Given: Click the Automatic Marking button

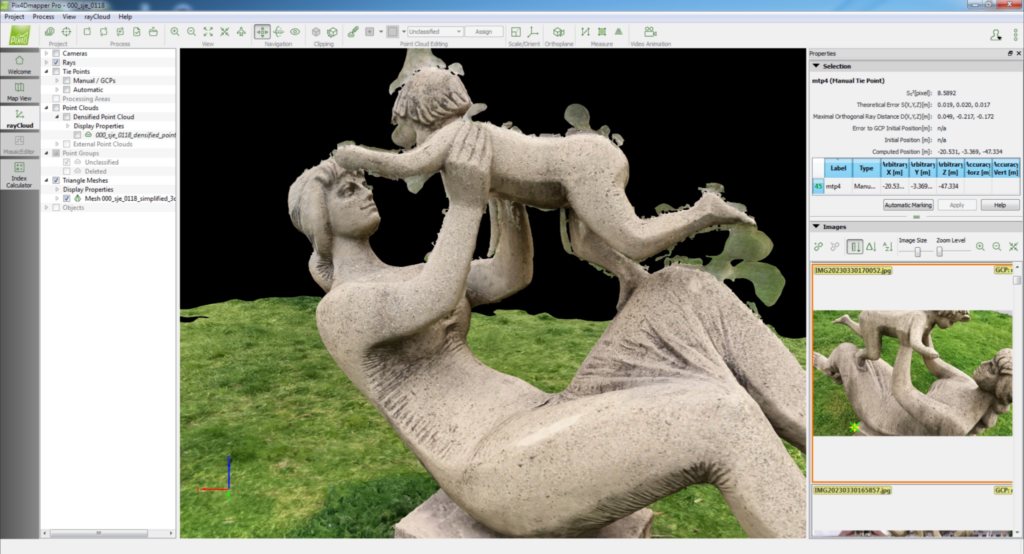Looking at the screenshot, I should [908, 204].
